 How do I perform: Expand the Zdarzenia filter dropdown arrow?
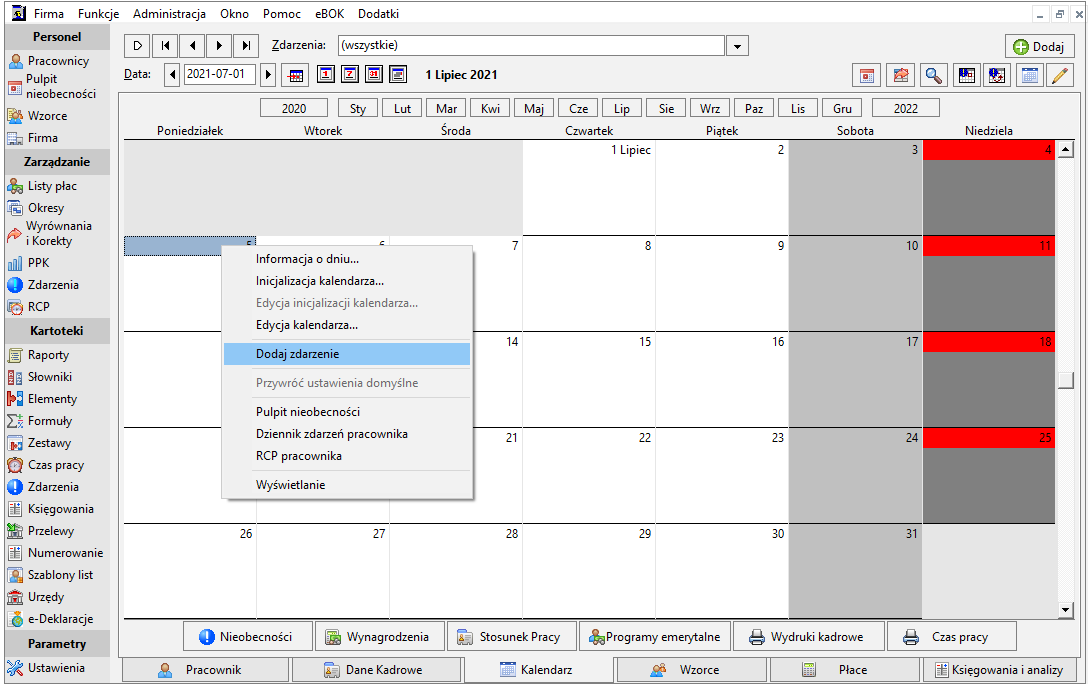[x=737, y=46]
